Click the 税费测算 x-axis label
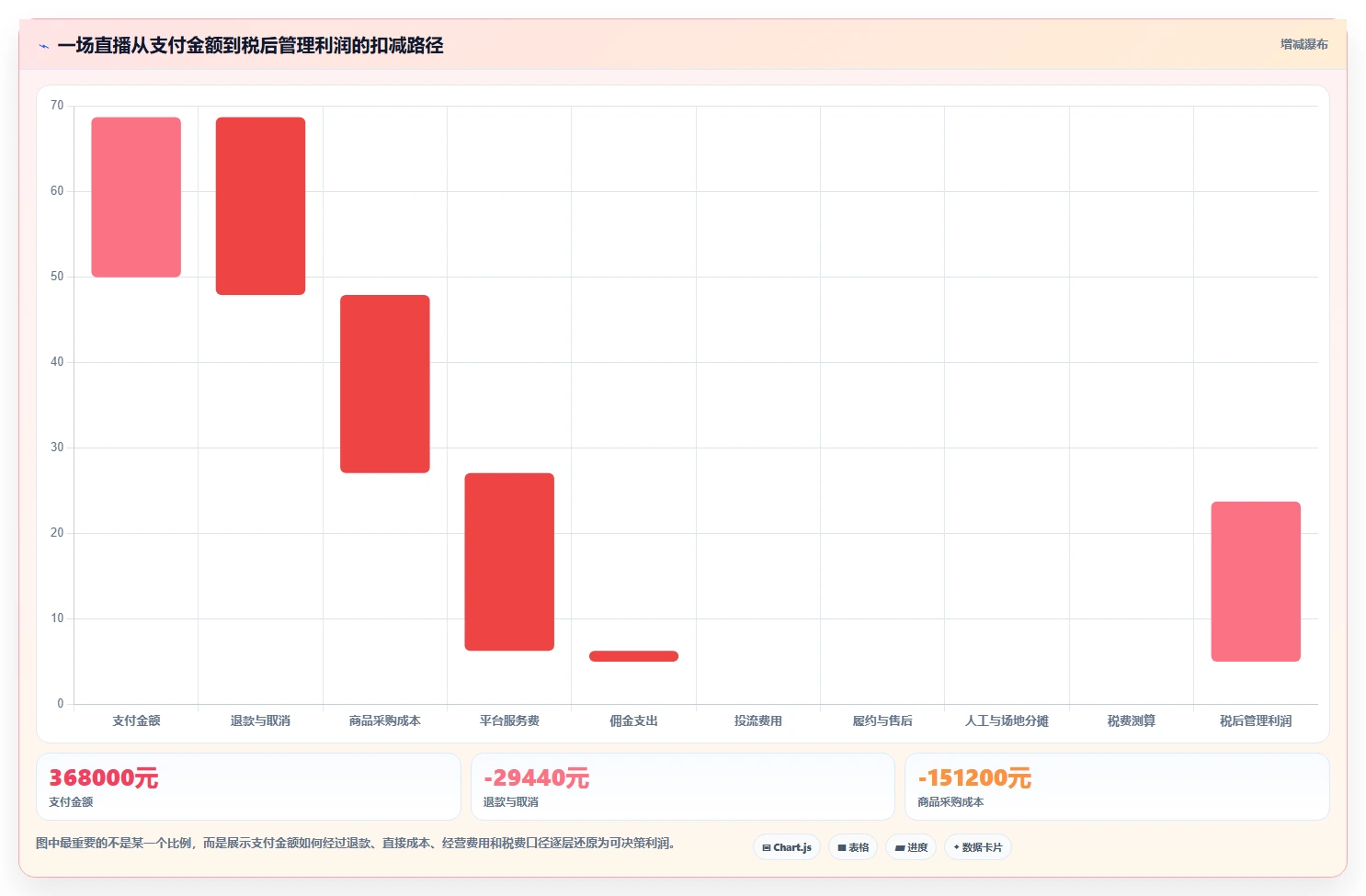The image size is (1366, 896). pos(1132,720)
